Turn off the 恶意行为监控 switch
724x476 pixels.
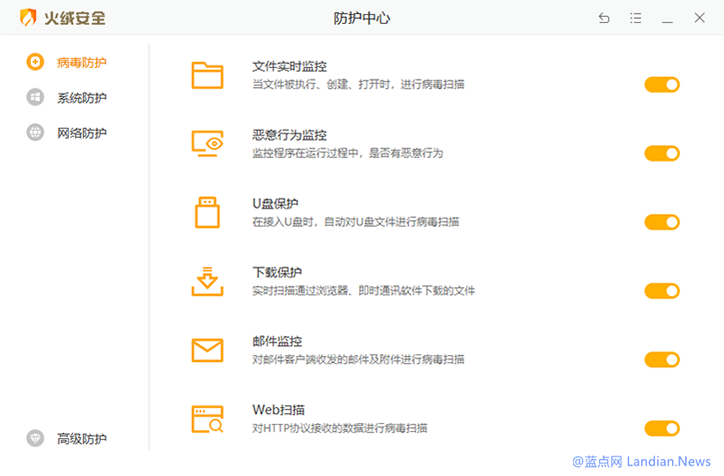click(661, 153)
